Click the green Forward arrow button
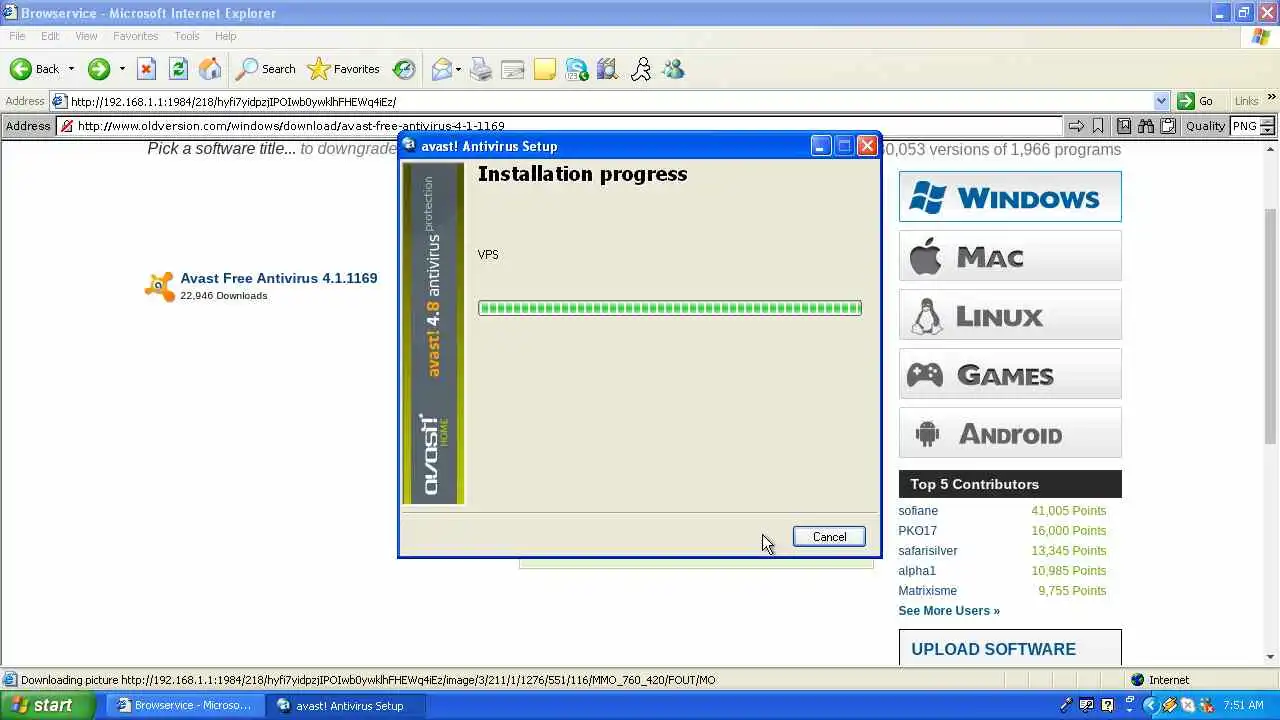 98,69
